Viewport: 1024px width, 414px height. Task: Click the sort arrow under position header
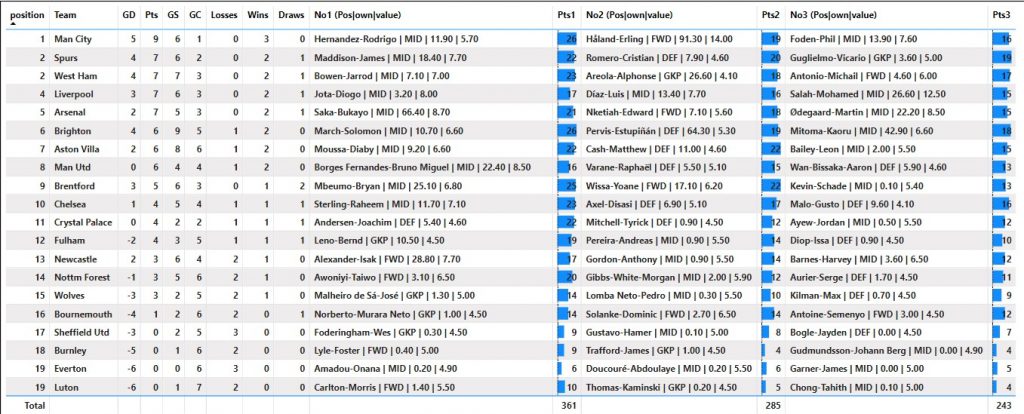pyautogui.click(x=13, y=24)
